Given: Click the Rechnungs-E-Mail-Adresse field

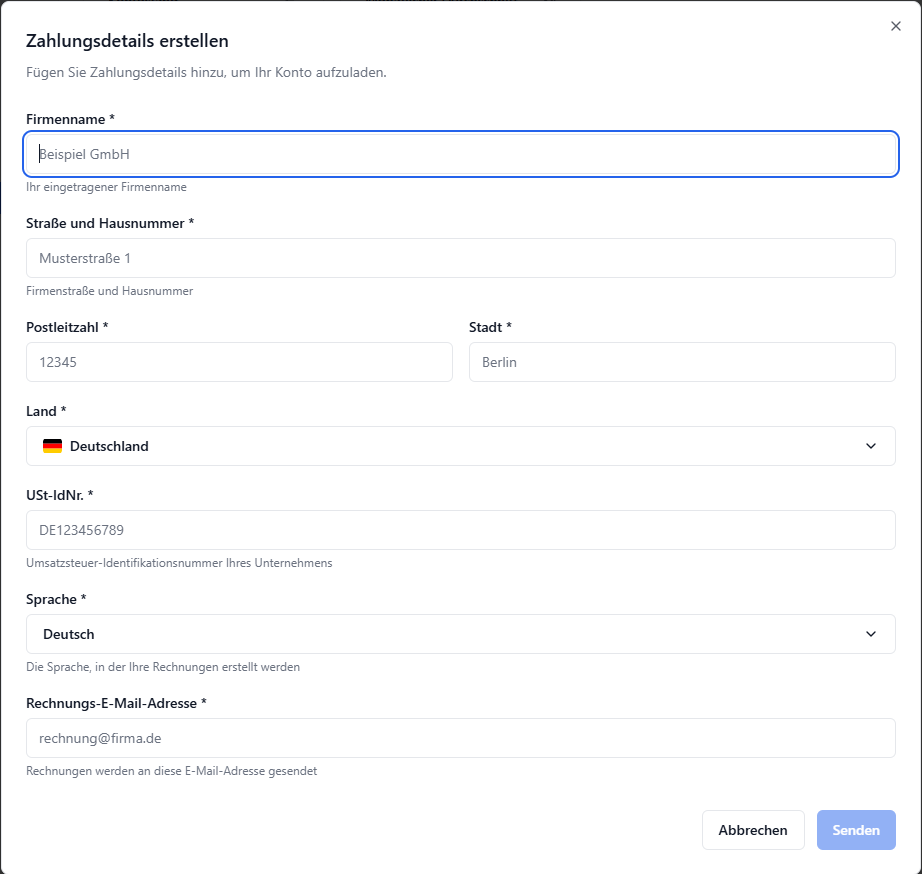Looking at the screenshot, I should 460,738.
